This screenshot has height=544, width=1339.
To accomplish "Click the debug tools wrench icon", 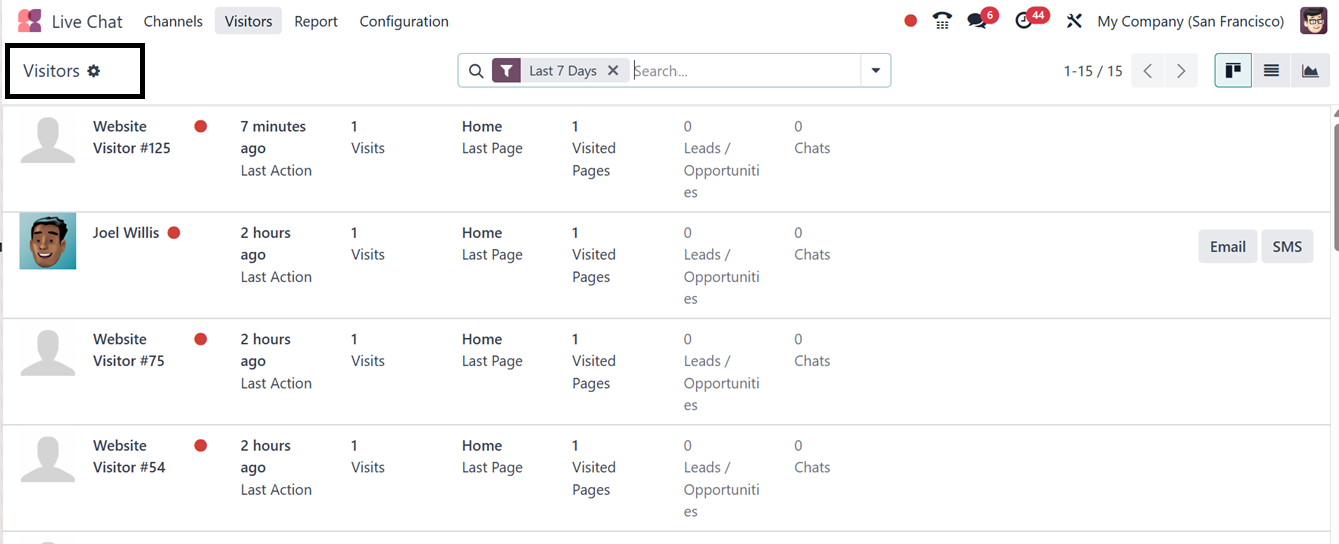I will [1075, 21].
